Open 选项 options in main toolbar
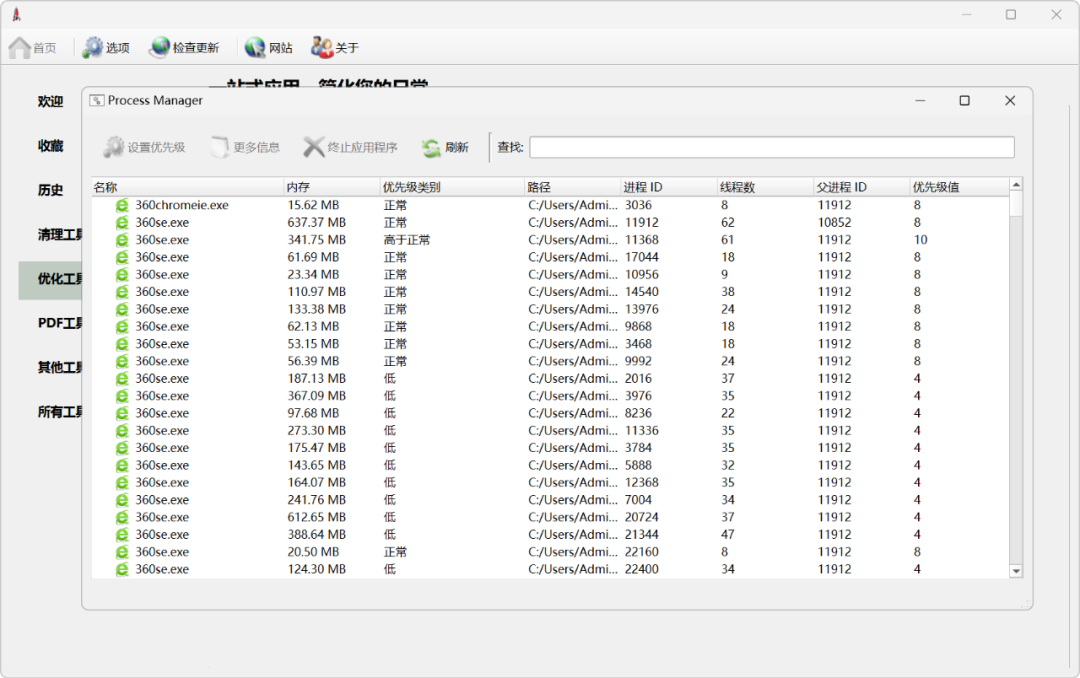Viewport: 1080px width, 678px height. tap(106, 48)
